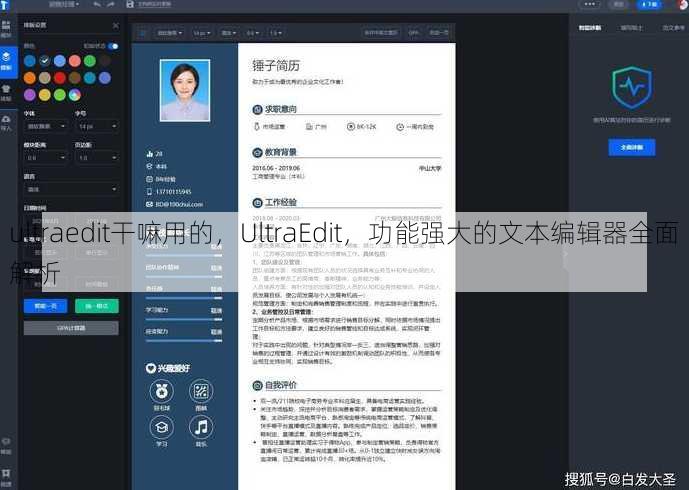
Task: Click the shield pulse diagnosis icon
Action: (632, 87)
